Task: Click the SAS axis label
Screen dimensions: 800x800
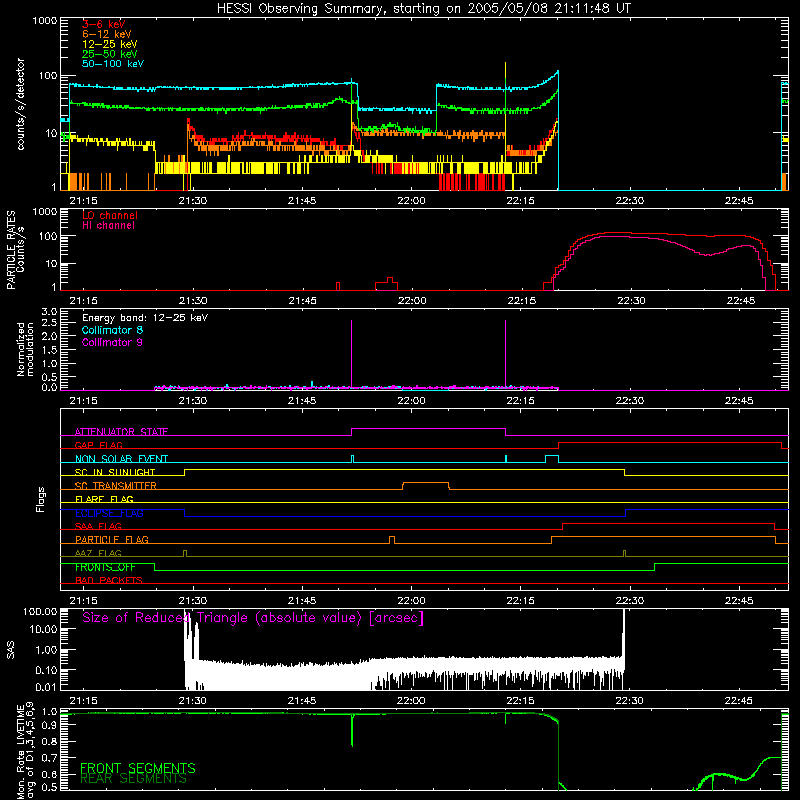Action: [11, 649]
